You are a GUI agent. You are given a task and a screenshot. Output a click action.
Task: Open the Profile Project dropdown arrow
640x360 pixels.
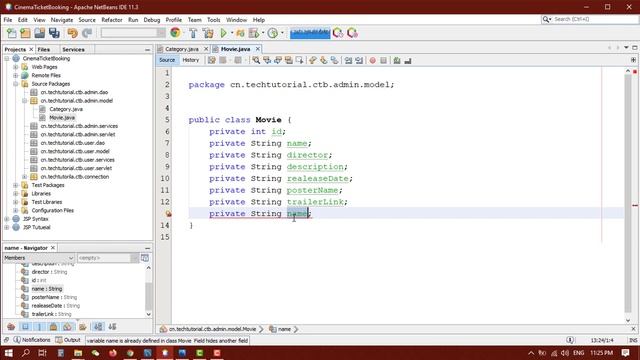tap(282, 33)
